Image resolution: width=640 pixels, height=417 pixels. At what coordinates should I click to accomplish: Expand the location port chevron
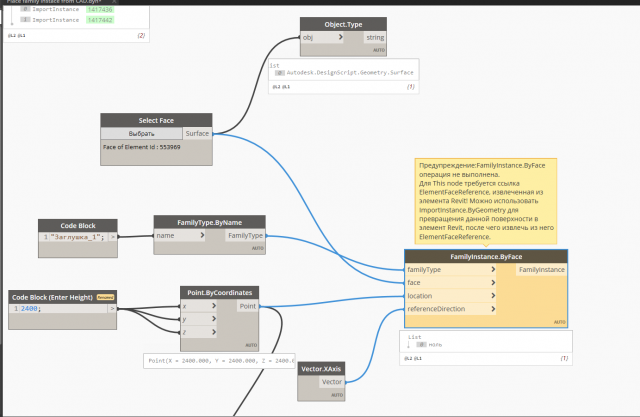[x=493, y=296]
